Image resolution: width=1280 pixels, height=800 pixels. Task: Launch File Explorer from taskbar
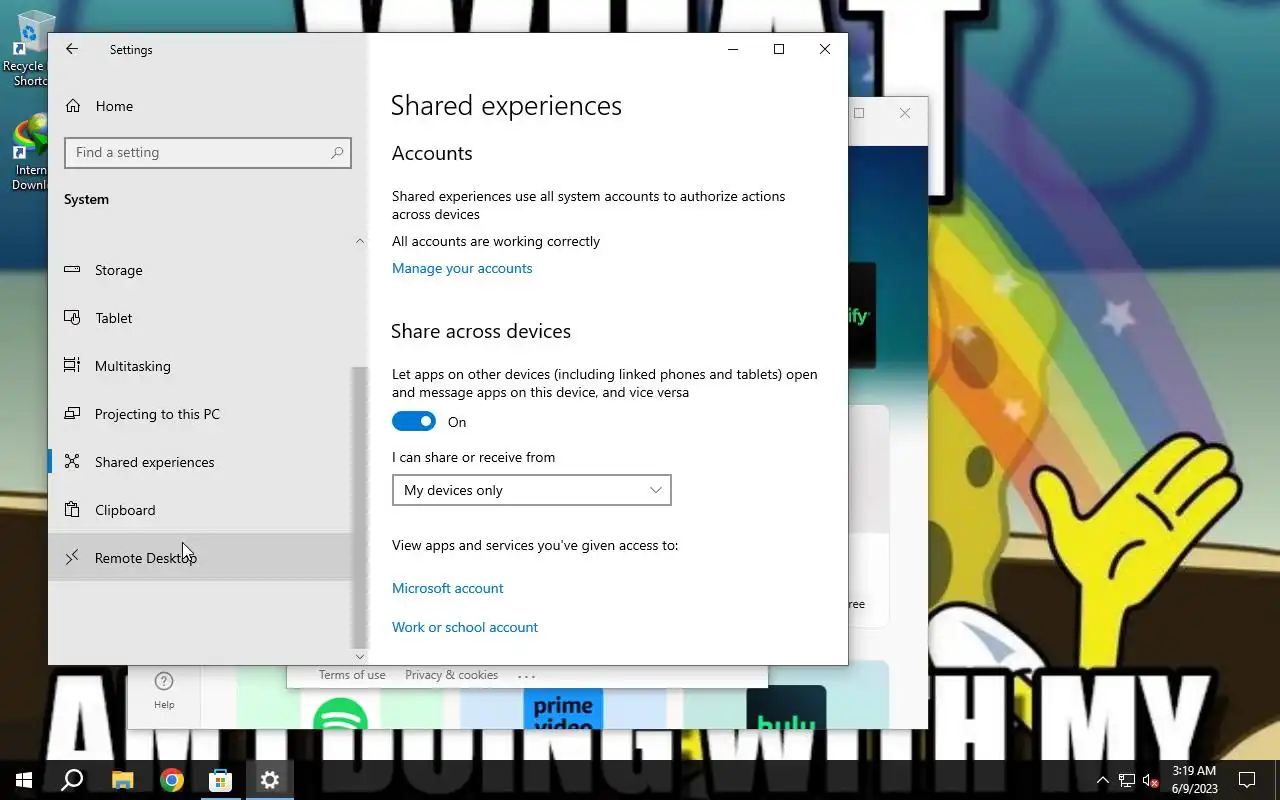click(122, 780)
